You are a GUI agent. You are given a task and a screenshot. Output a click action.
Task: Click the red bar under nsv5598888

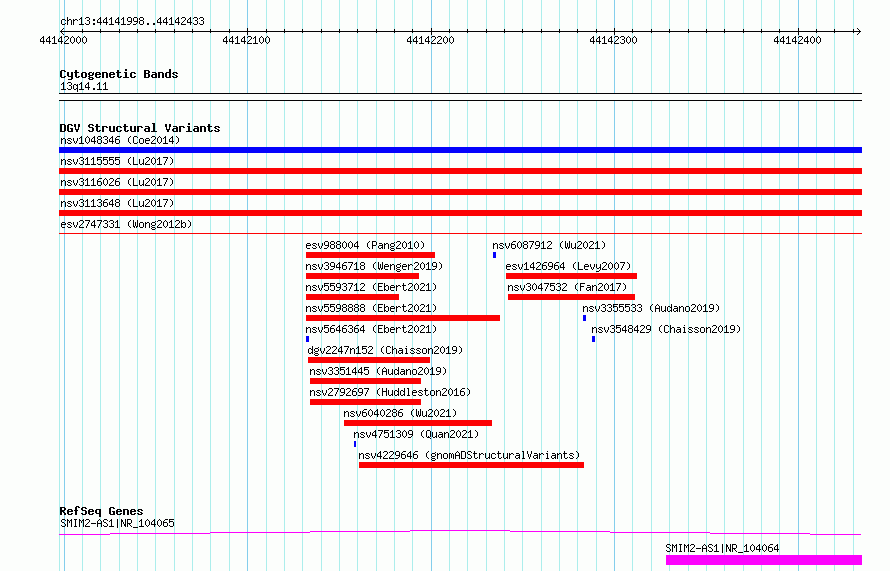402,318
